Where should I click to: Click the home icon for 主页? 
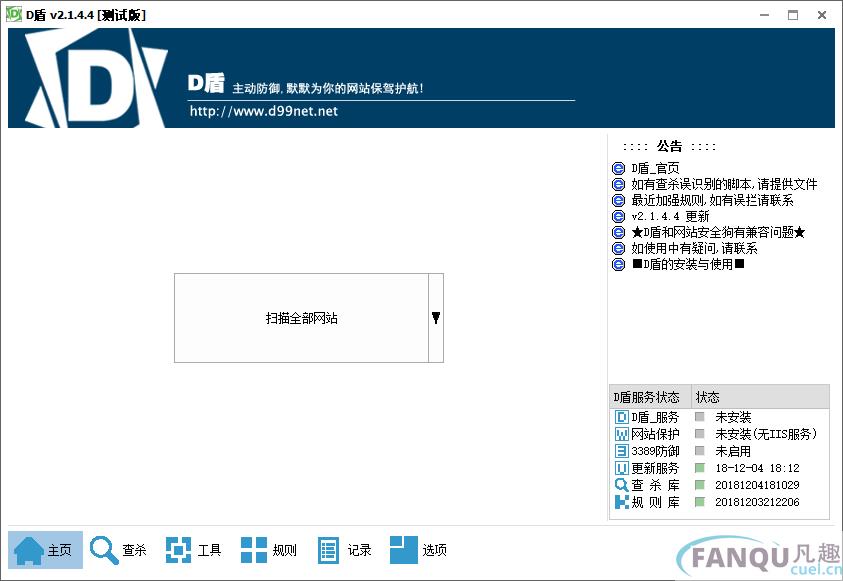[28, 550]
